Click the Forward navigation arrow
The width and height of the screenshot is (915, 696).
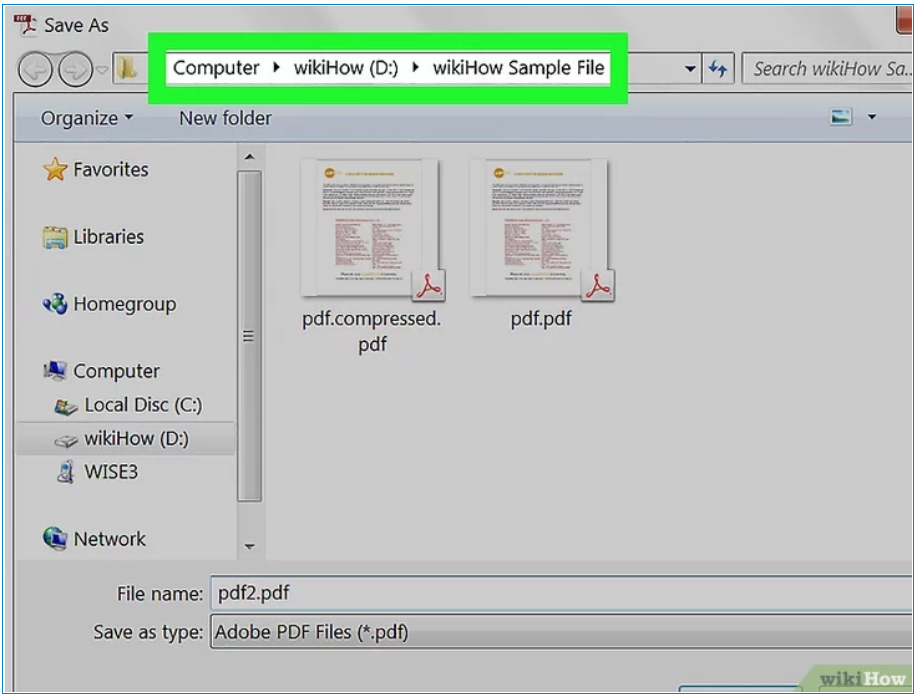click(75, 69)
